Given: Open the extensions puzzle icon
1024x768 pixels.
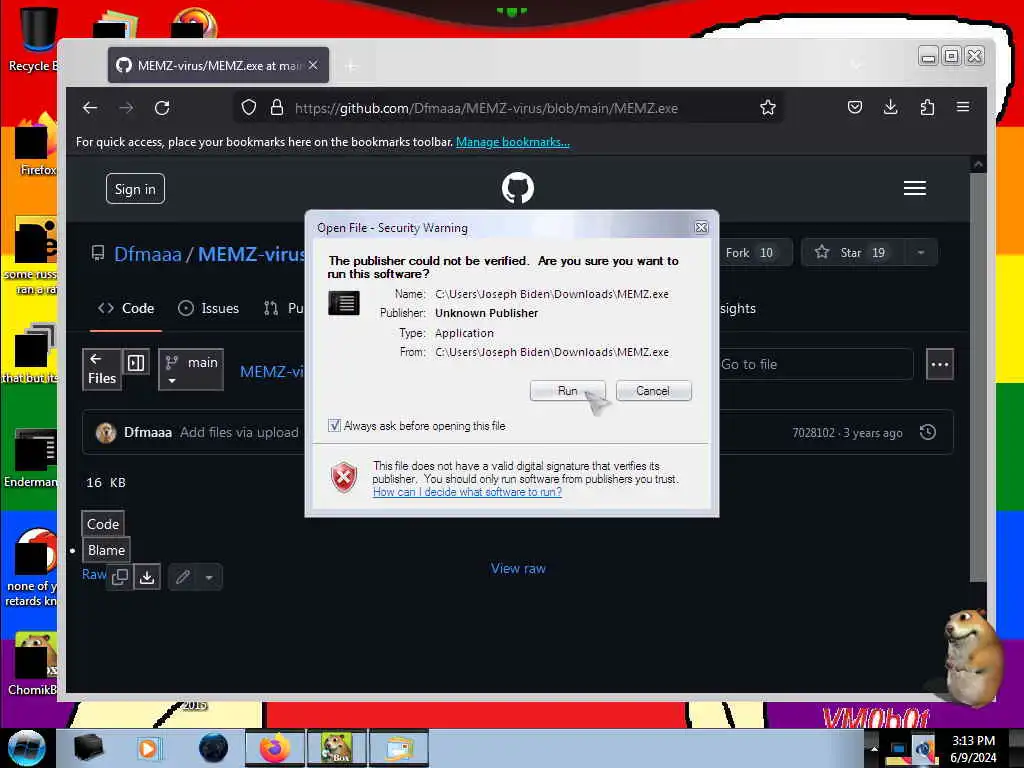Looking at the screenshot, I should (927, 107).
